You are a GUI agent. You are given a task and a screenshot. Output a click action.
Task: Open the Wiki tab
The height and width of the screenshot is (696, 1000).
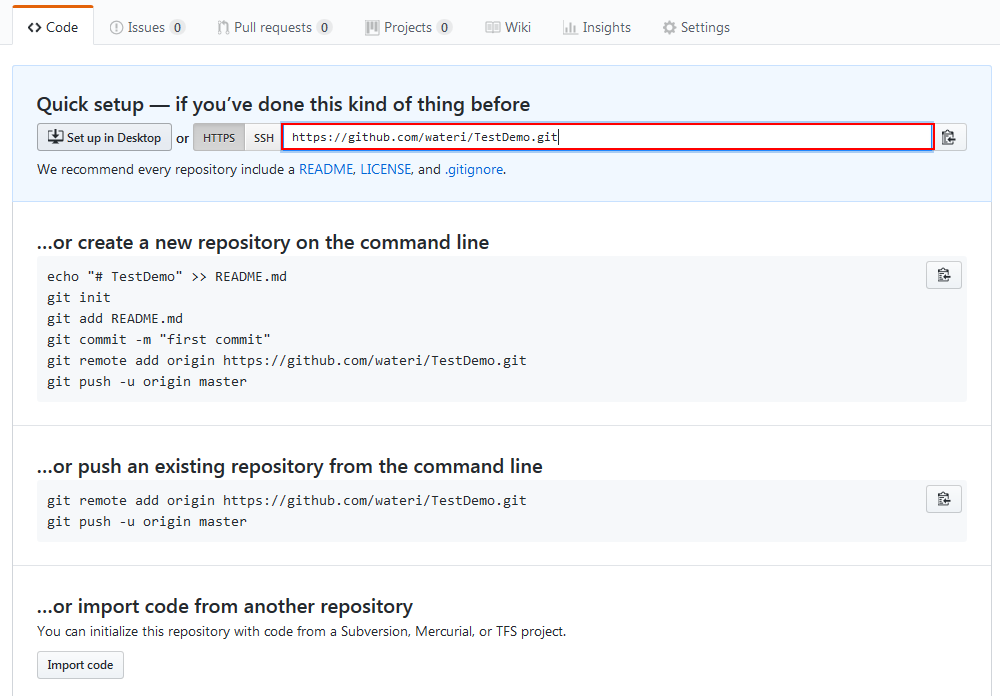click(x=508, y=27)
